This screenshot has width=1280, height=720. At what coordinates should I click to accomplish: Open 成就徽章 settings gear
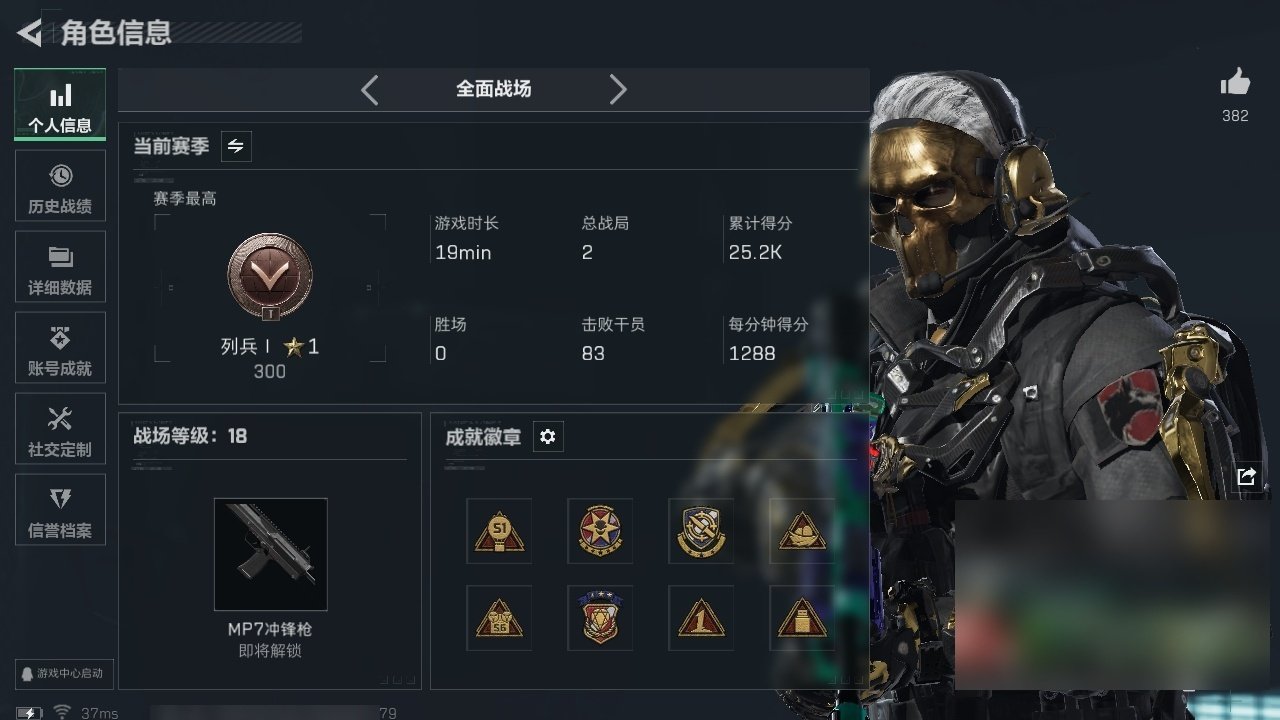tap(548, 437)
